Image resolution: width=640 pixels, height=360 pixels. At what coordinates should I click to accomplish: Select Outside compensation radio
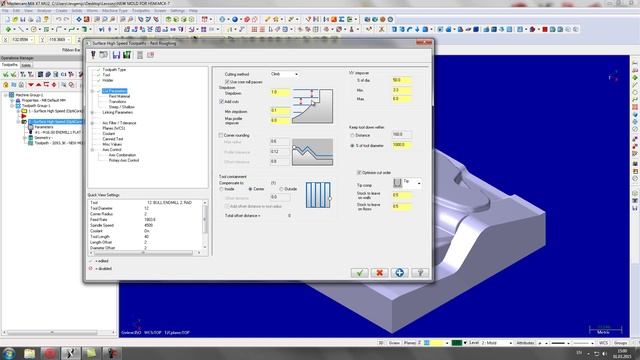coord(281,189)
